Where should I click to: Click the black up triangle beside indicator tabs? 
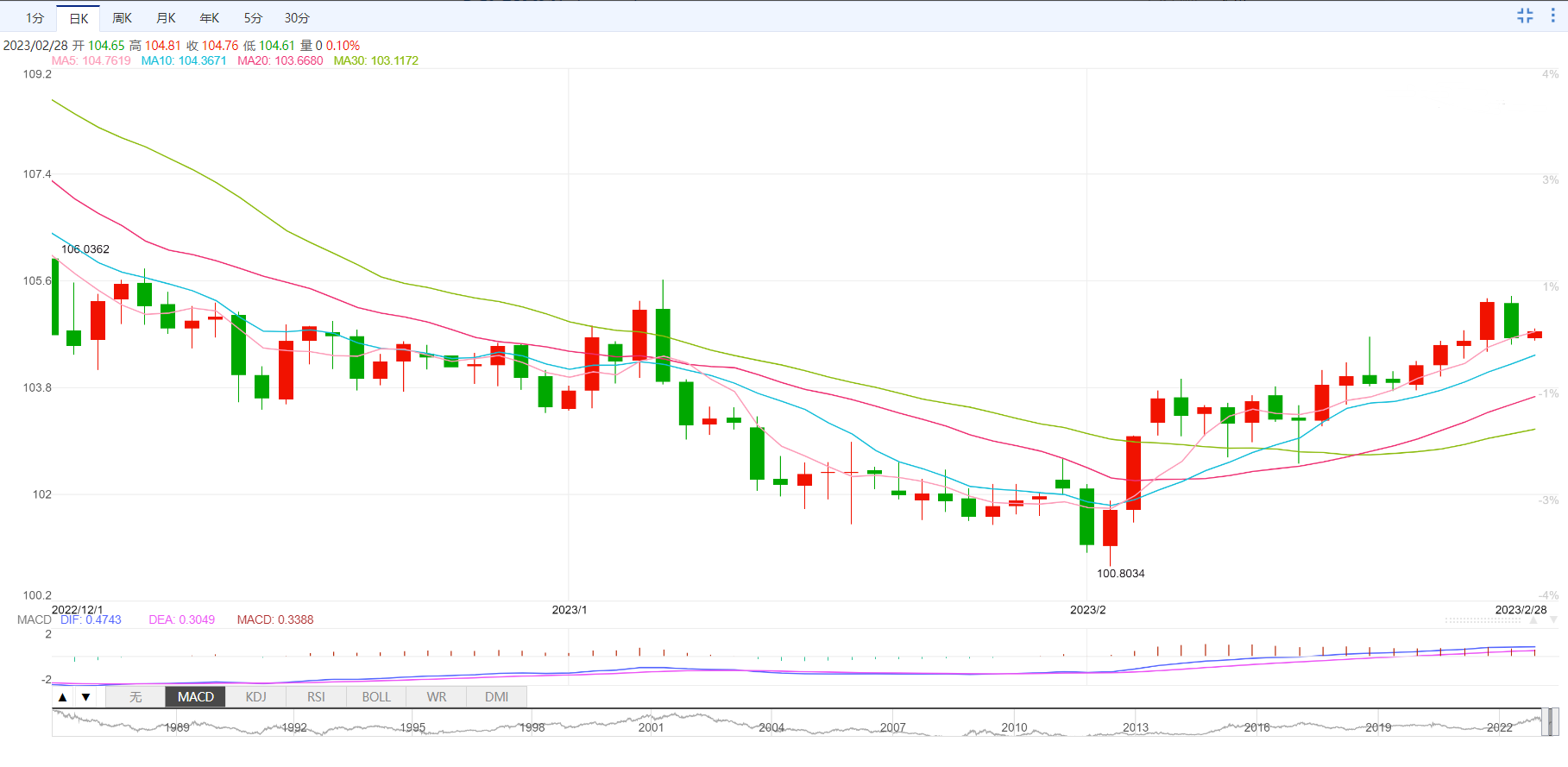pos(63,697)
